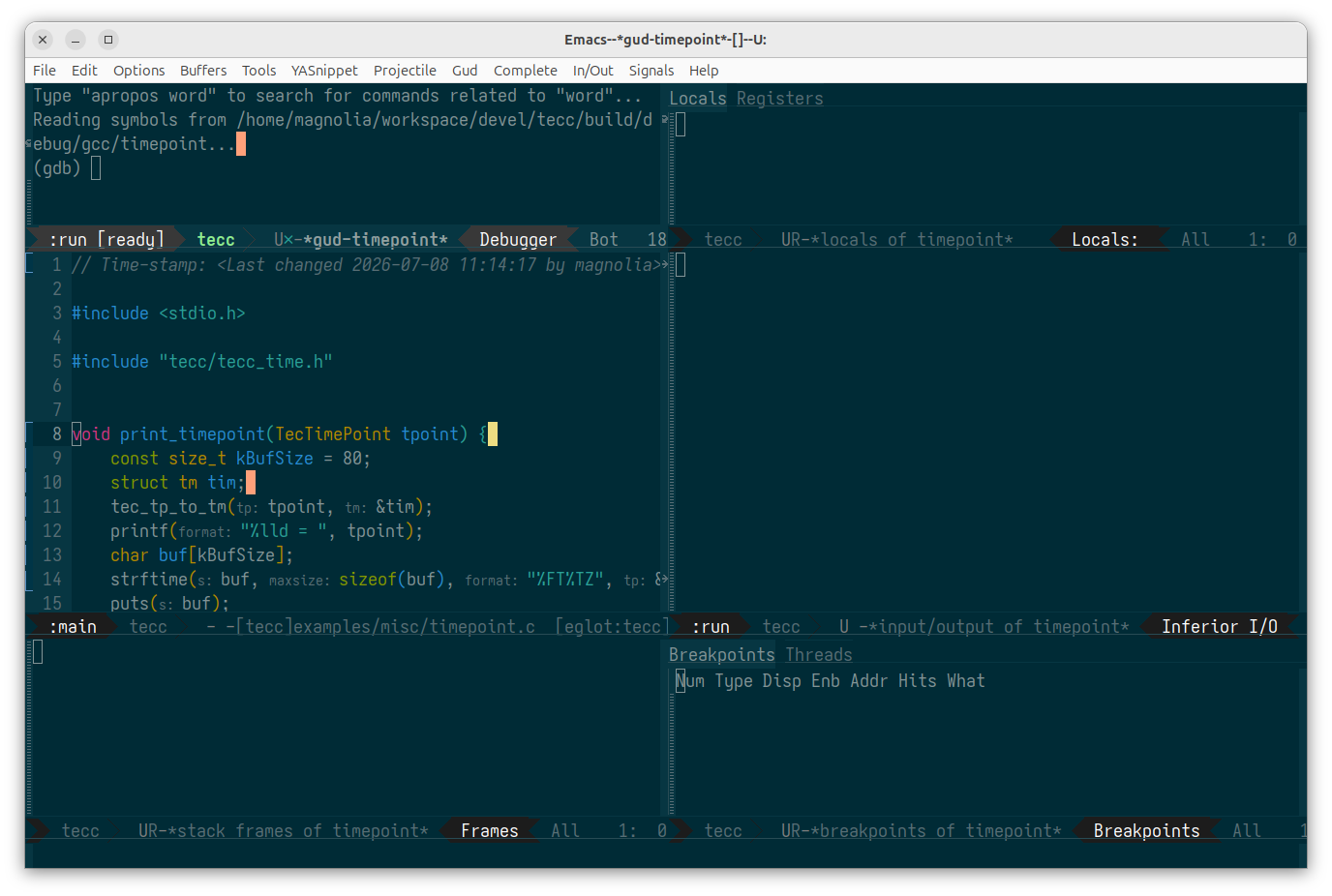Click the 'Enb' breakpoints column header
The width and height of the screenshot is (1332, 896).
point(826,681)
